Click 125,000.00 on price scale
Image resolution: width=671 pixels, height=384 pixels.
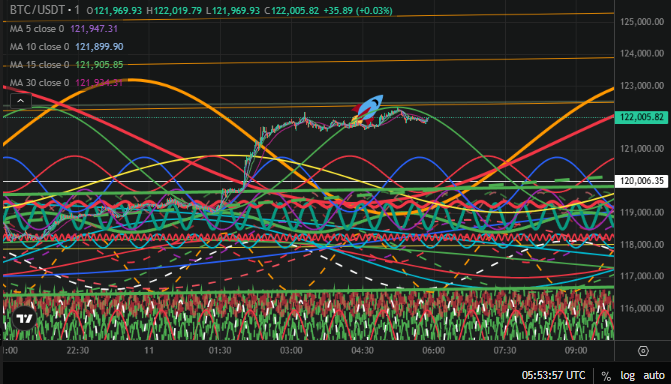click(642, 22)
